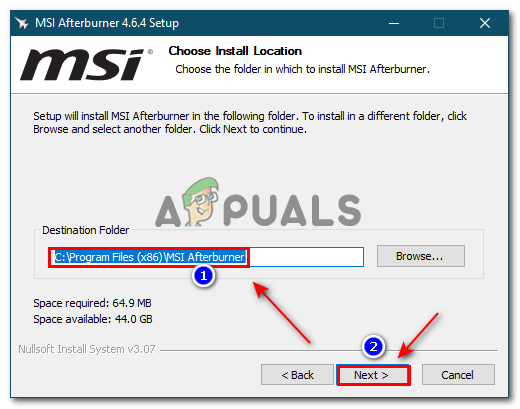Click the MSI logo in the header
Viewport: 520px width, 409px height.
click(86, 64)
